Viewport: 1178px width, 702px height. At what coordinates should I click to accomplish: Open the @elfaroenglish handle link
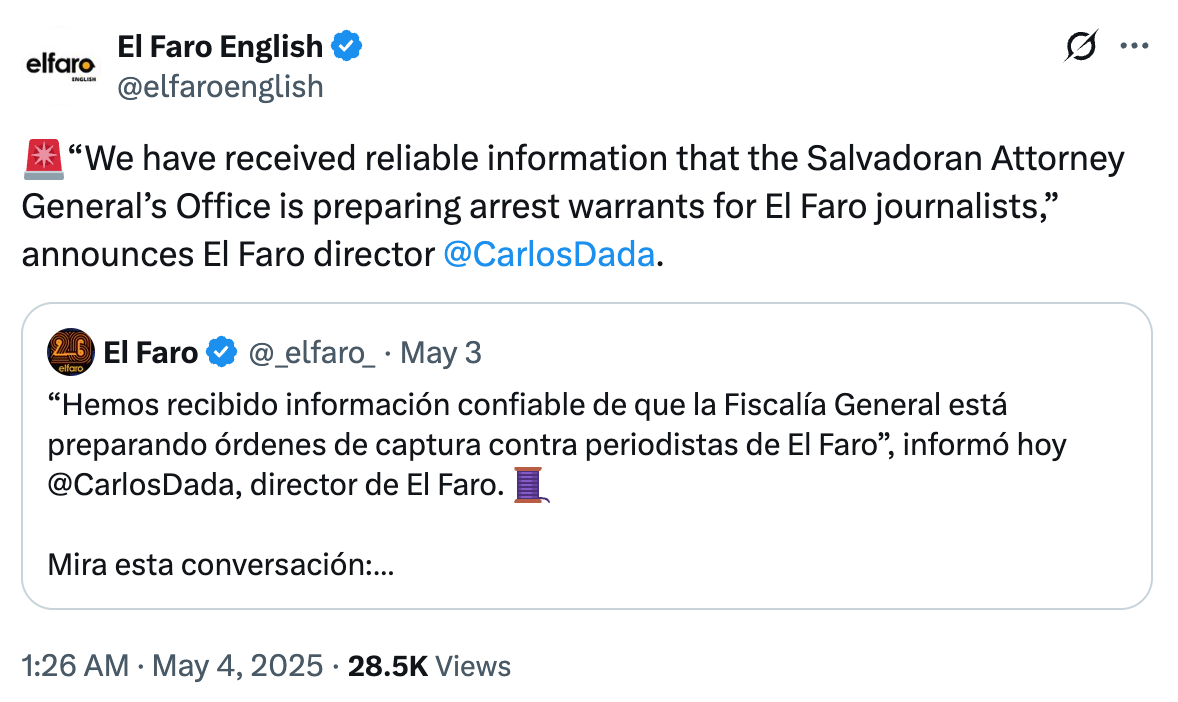coord(220,87)
